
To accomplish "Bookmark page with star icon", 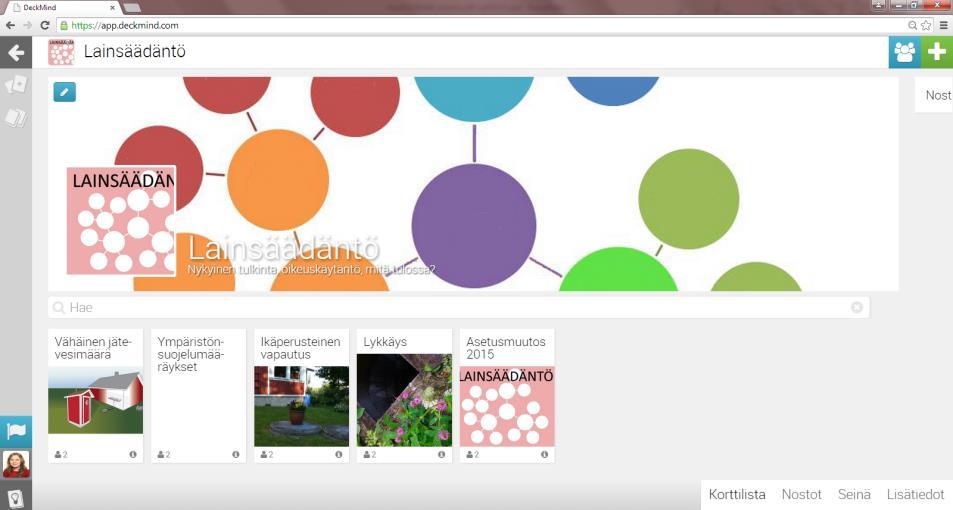I will point(926,25).
